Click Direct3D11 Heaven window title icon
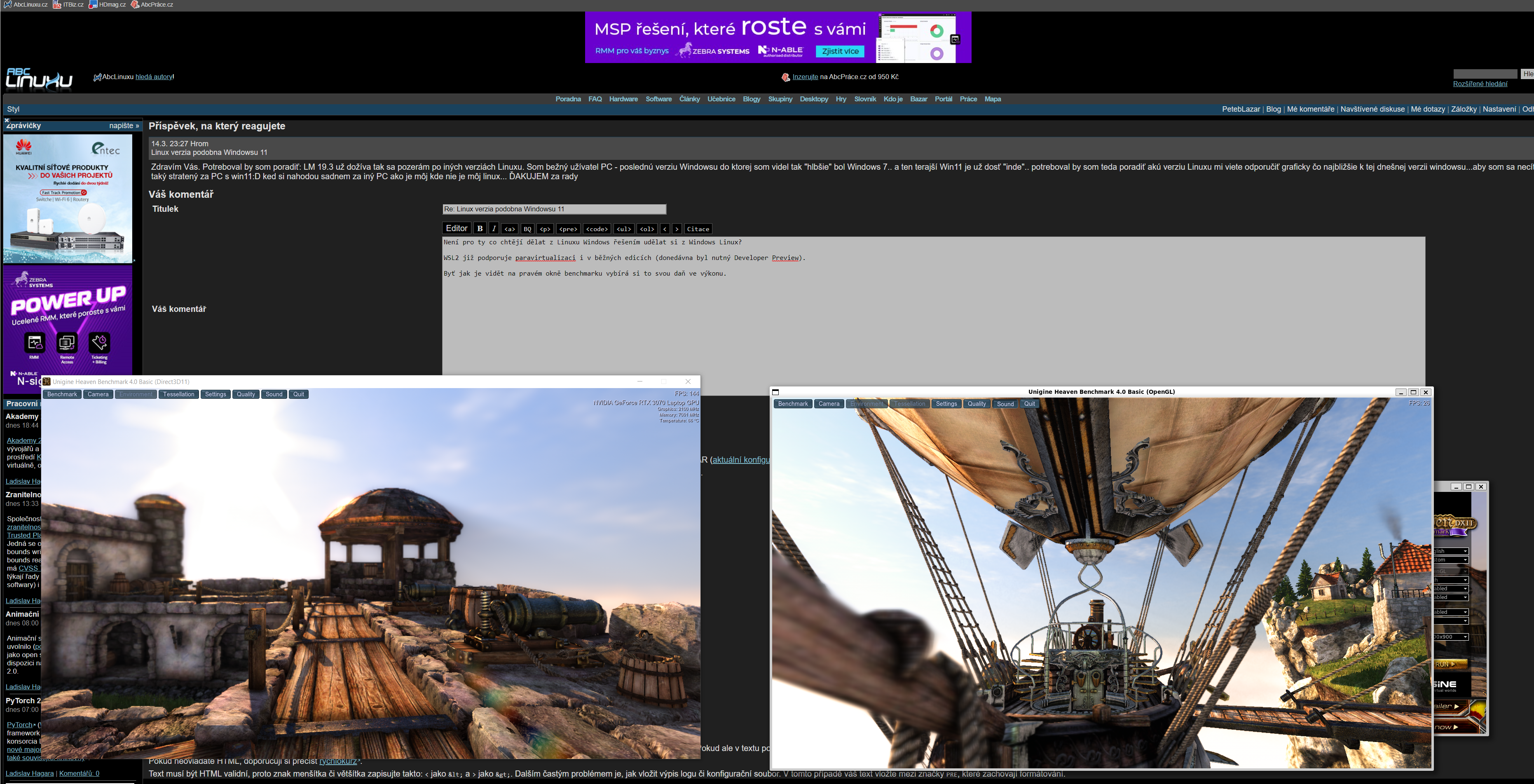Viewport: 1534px width, 784px height. click(x=47, y=381)
